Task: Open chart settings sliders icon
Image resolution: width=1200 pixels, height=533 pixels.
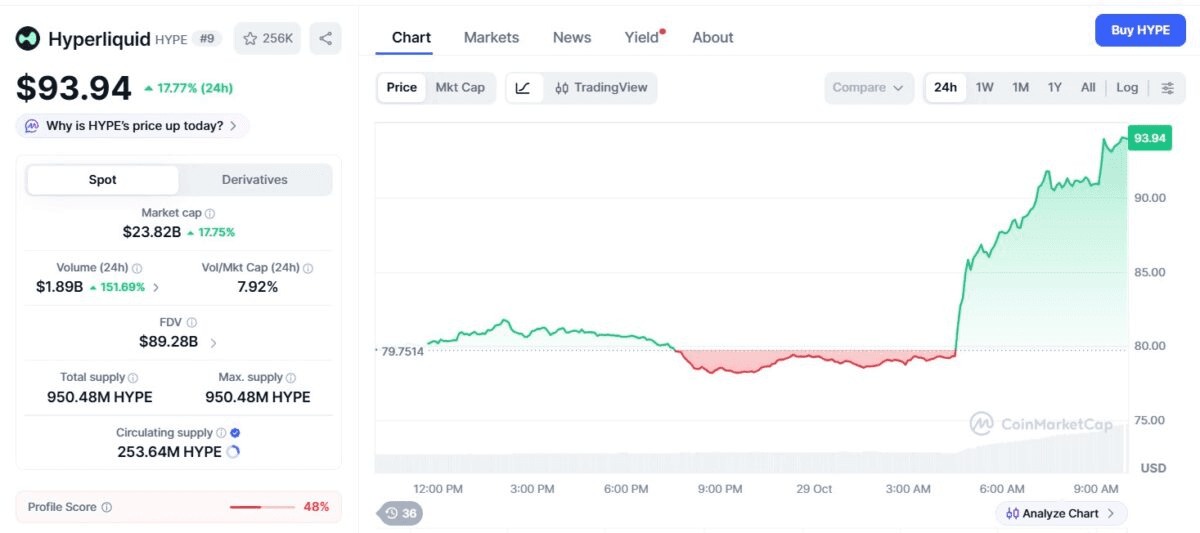Action: (1167, 88)
